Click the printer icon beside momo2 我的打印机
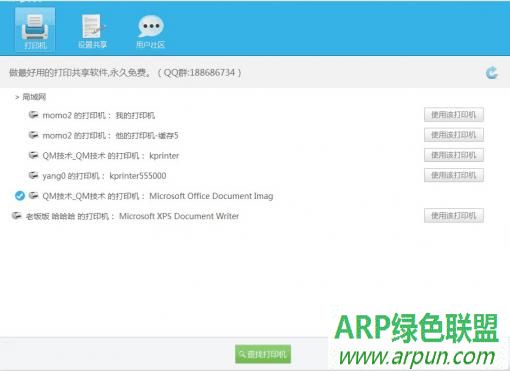This screenshot has width=510, height=371. (x=33, y=115)
